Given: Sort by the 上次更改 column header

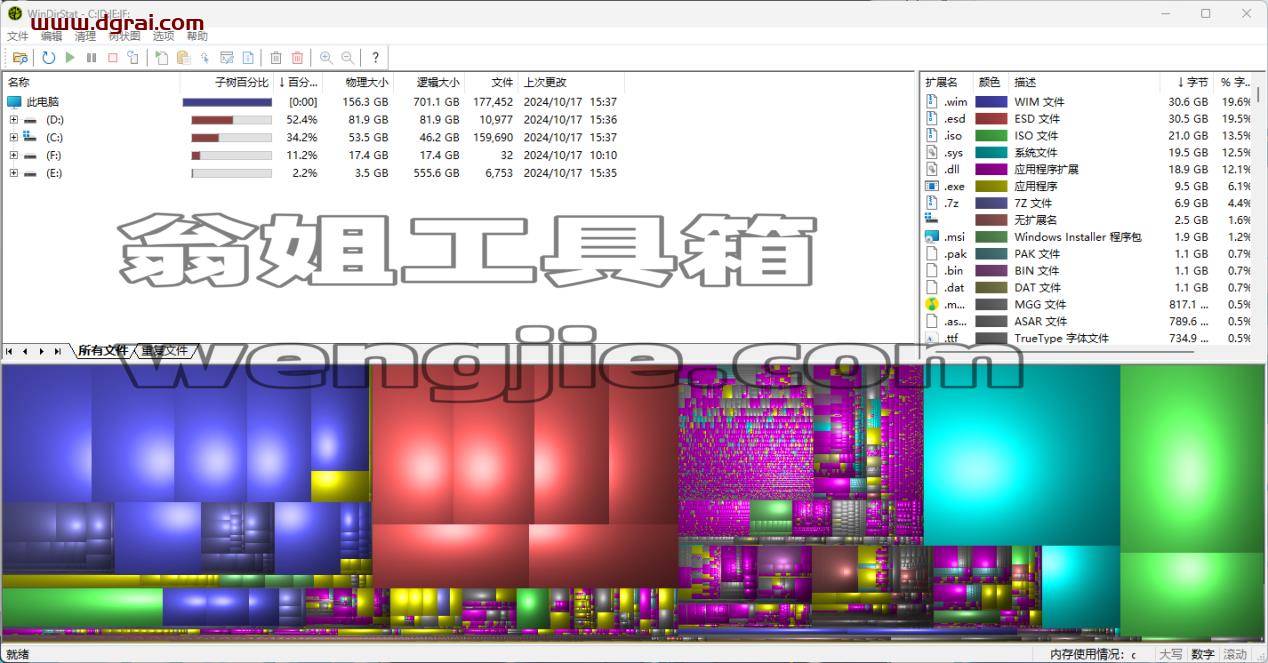Looking at the screenshot, I should pos(571,83).
